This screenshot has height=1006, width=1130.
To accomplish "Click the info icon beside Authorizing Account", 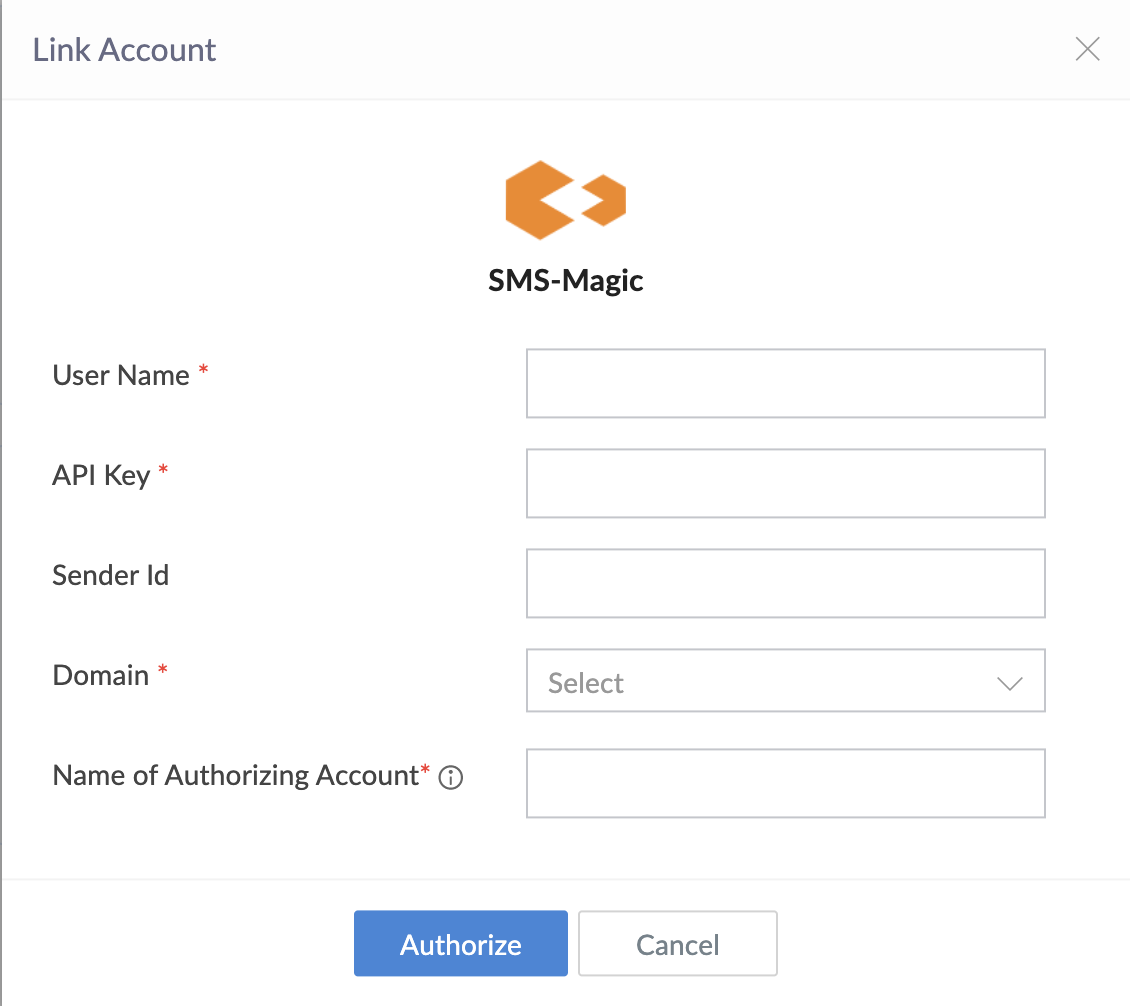I will coord(451,777).
